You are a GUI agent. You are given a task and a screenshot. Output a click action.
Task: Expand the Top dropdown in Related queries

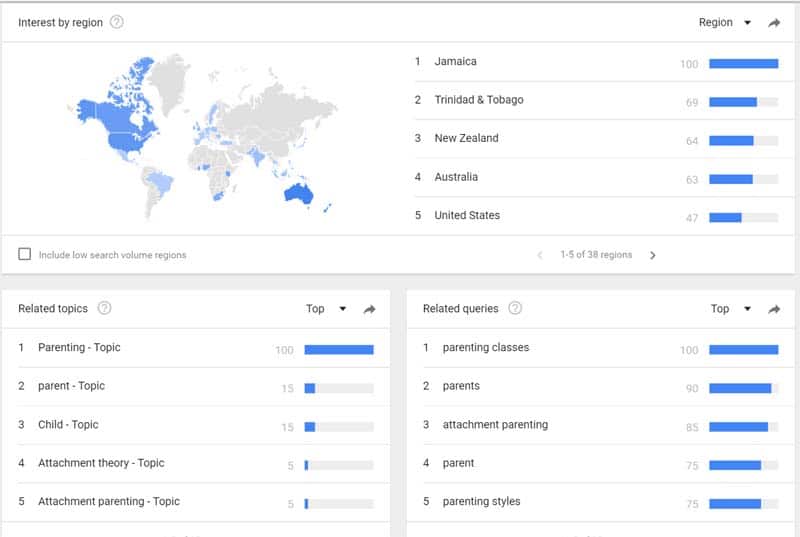pos(731,309)
